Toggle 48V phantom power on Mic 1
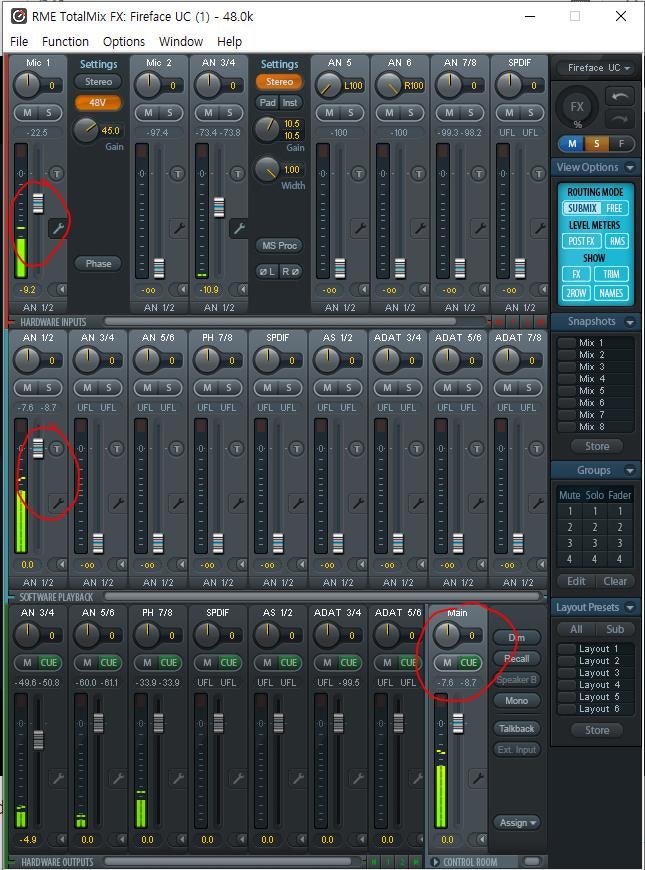 pyautogui.click(x=98, y=103)
